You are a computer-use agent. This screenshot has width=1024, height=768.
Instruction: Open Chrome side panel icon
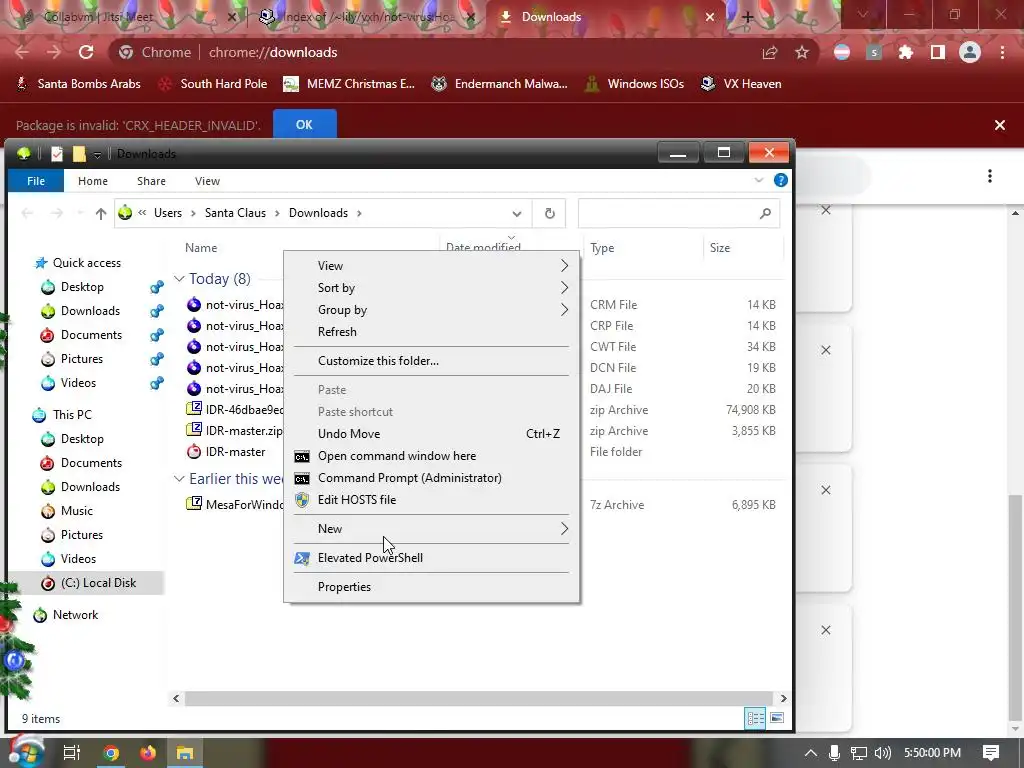click(x=938, y=52)
